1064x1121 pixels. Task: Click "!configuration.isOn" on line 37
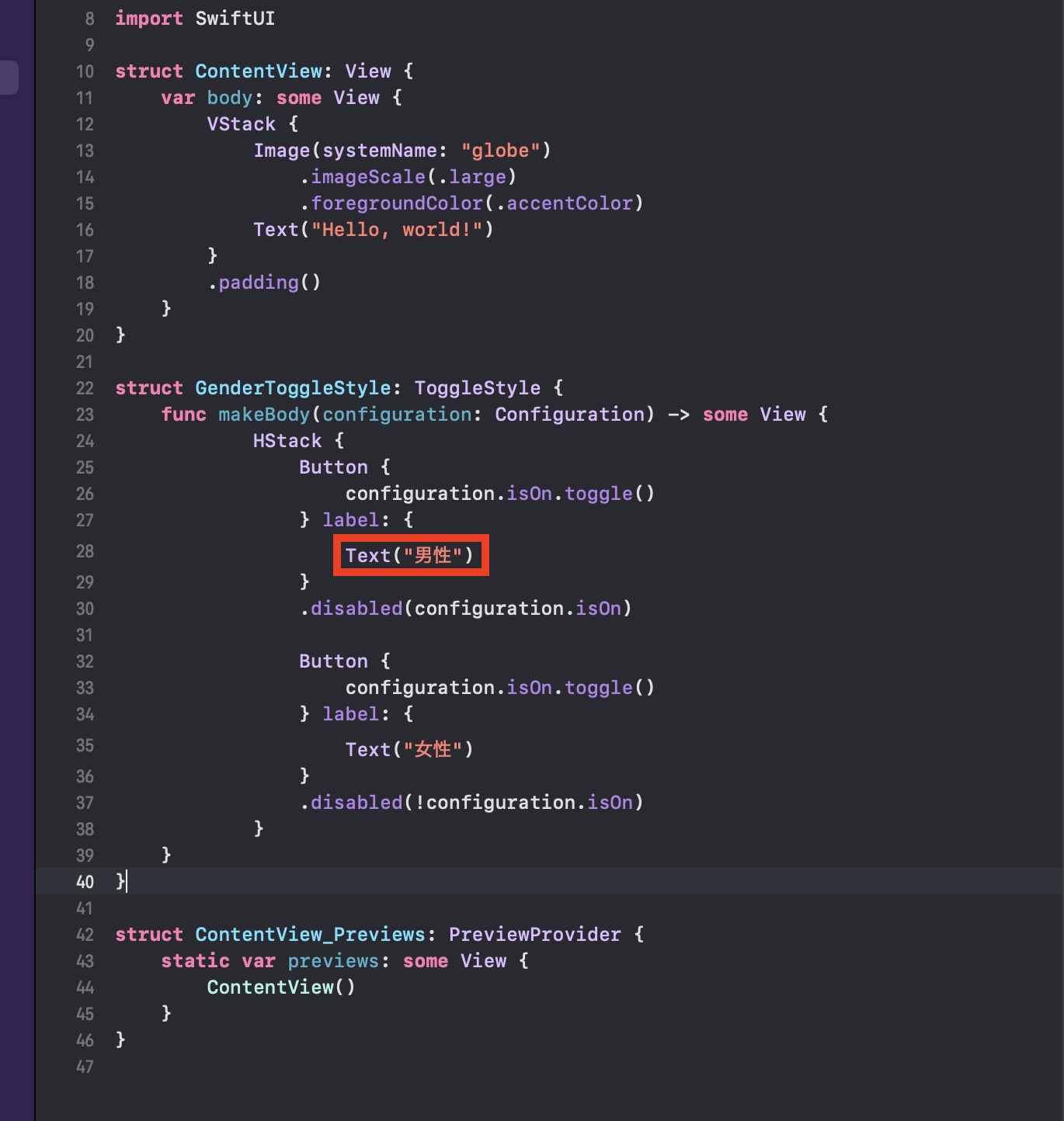(x=523, y=803)
